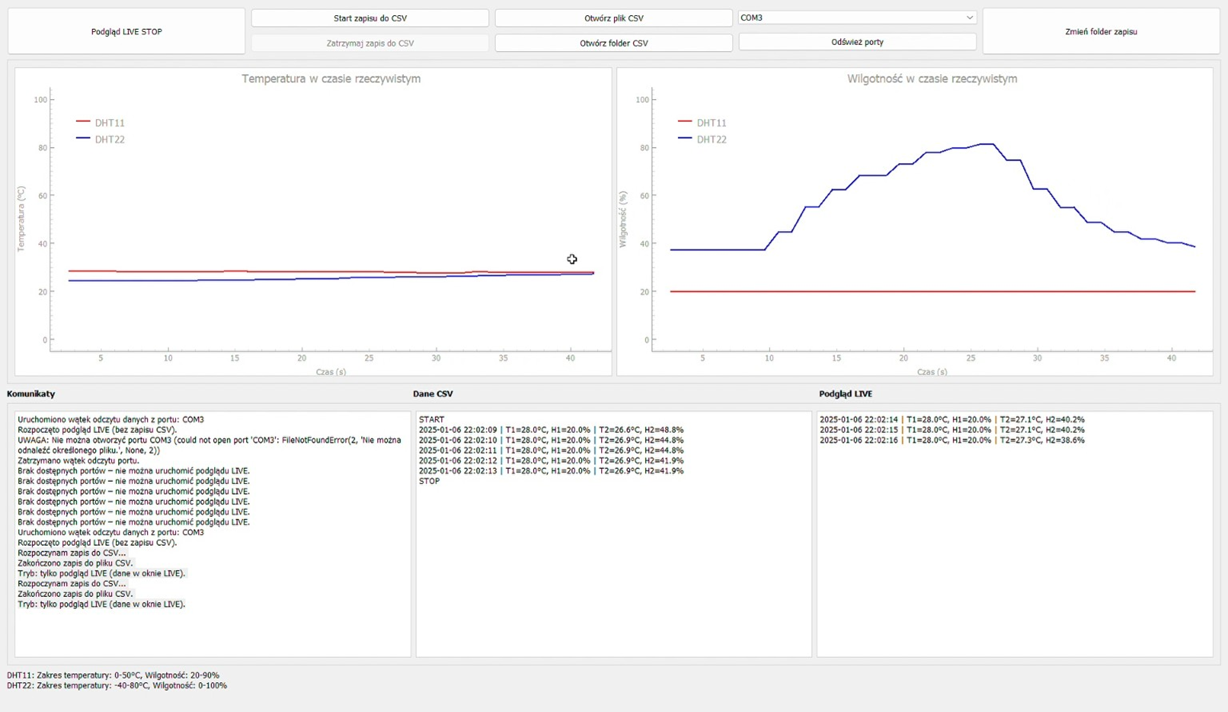
Task: Select the 22:02:16 entry in Podgląd LIVE panel
Action: click(x=951, y=440)
